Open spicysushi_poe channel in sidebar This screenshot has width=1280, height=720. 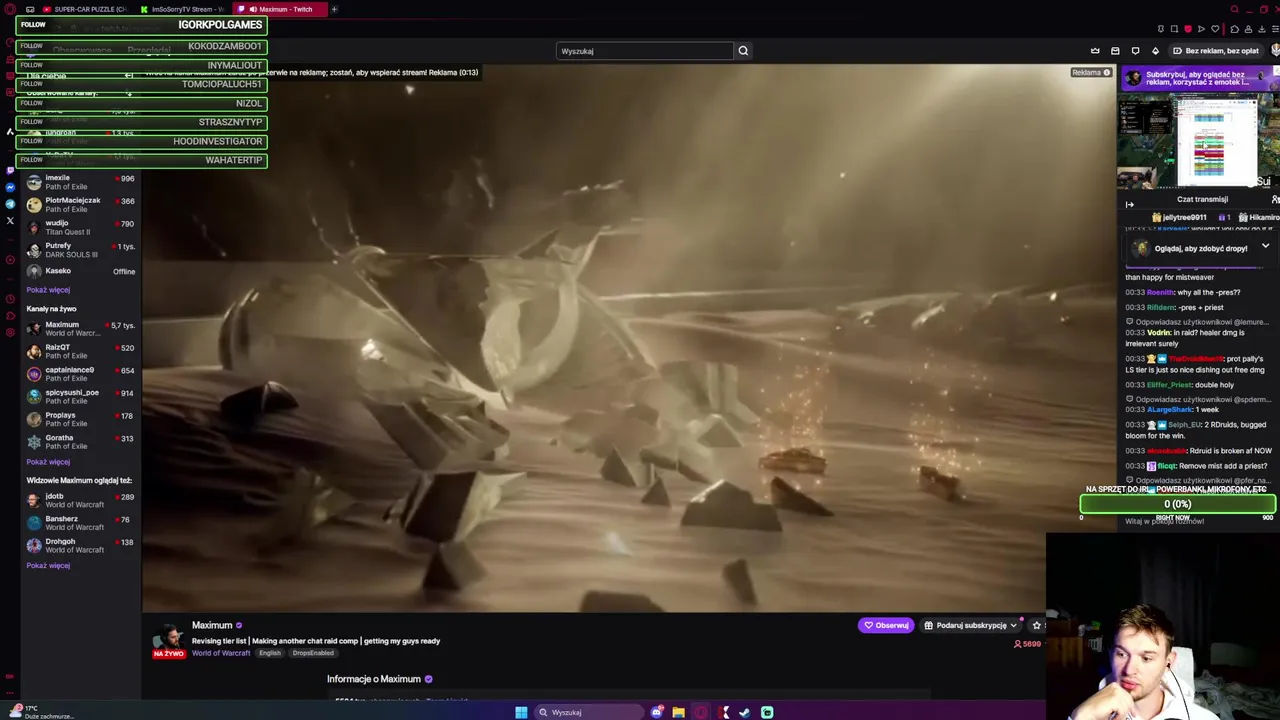80,397
